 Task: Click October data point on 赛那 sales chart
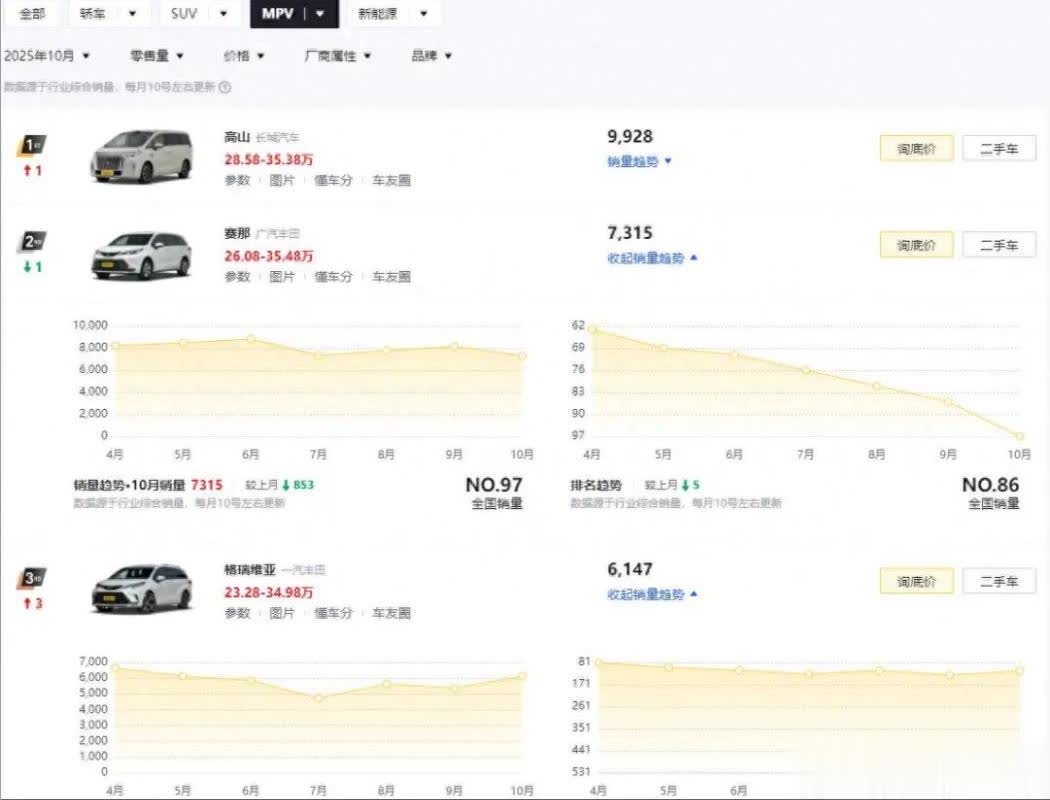click(x=522, y=356)
